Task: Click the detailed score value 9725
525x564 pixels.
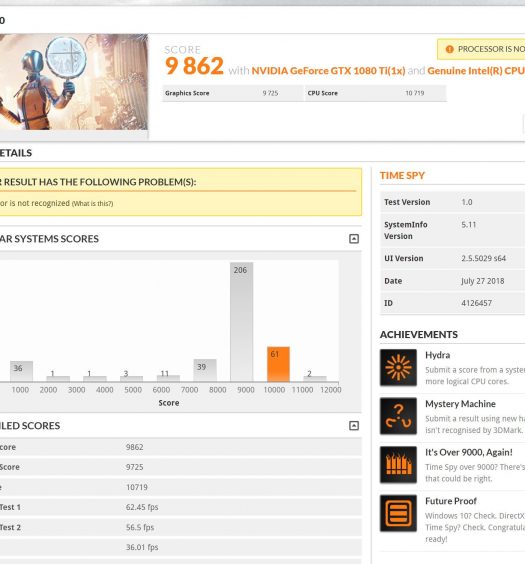Action: coord(134,467)
